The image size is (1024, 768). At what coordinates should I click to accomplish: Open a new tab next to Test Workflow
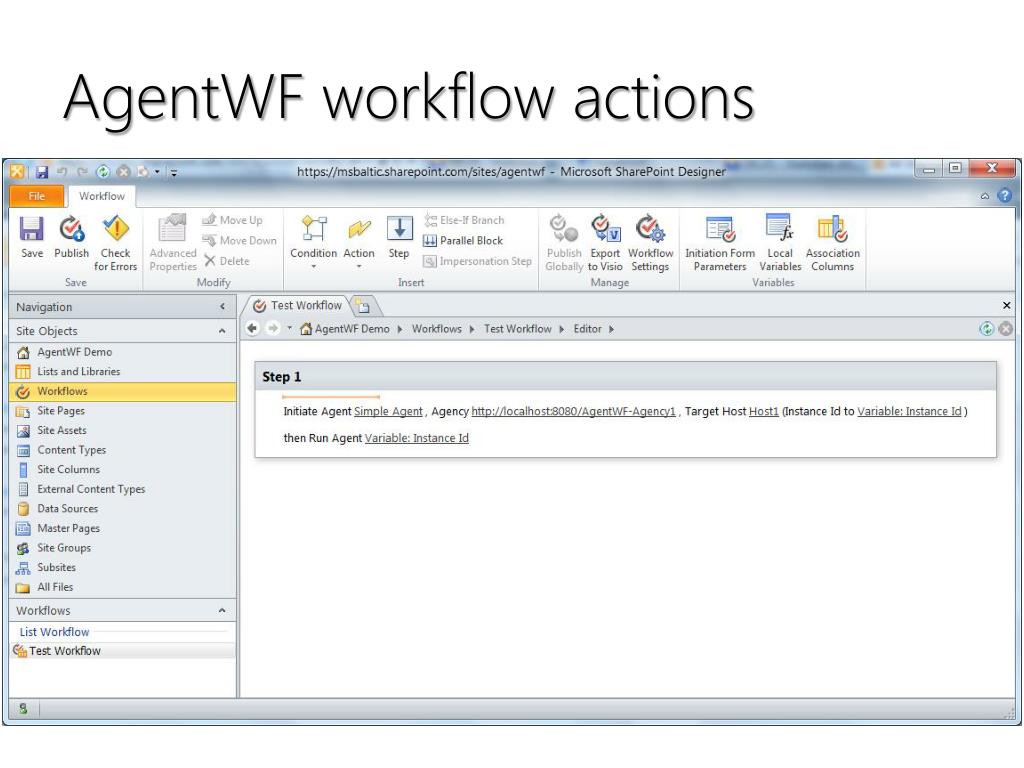pos(363,306)
